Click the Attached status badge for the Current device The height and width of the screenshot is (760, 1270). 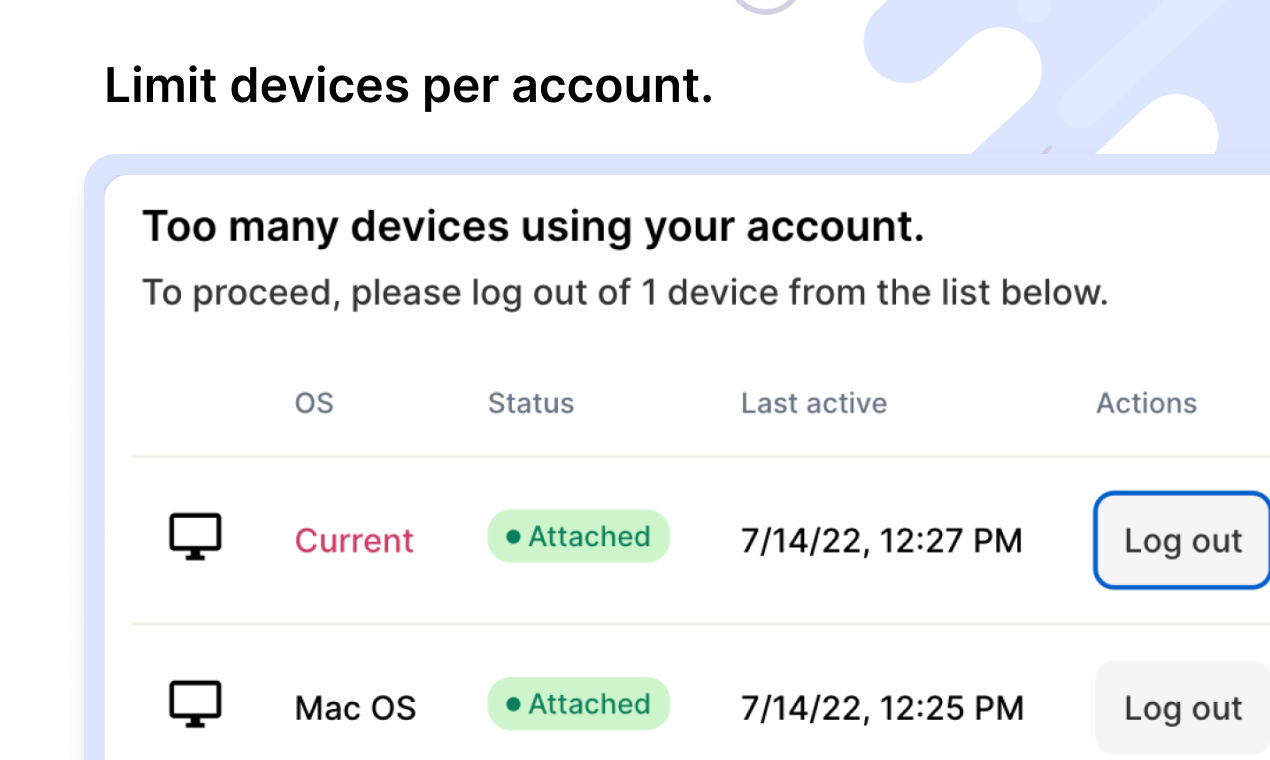pyautogui.click(x=578, y=537)
